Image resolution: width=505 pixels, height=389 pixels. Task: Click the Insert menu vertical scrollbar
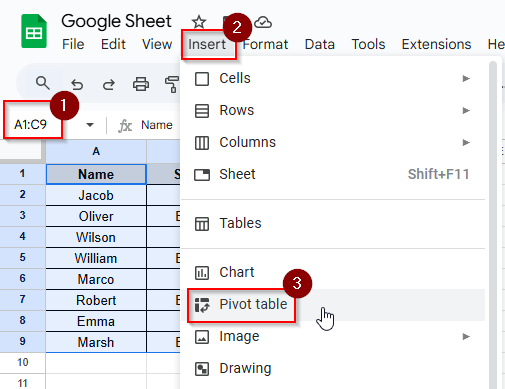[493, 225]
